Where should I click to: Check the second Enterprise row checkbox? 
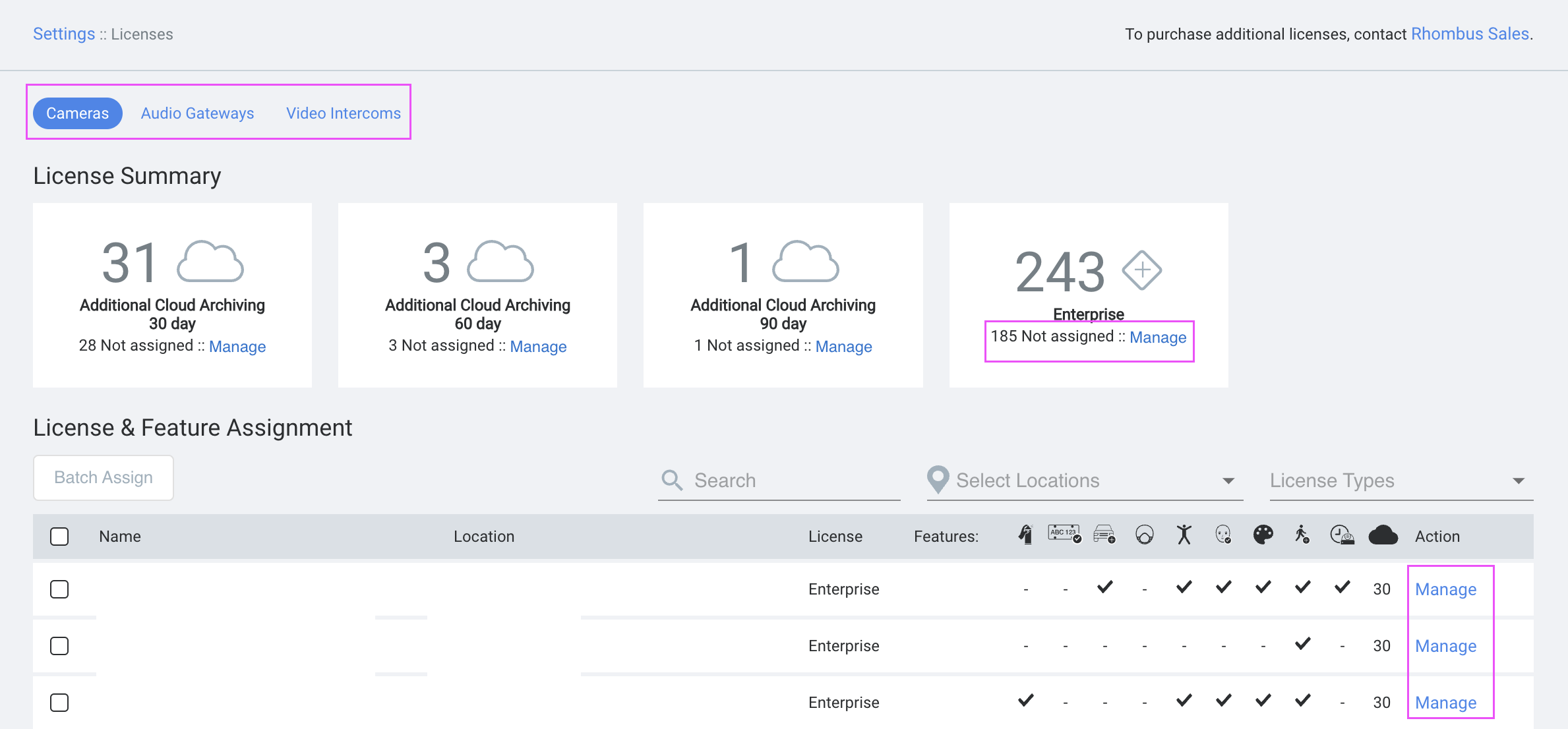[x=59, y=646]
